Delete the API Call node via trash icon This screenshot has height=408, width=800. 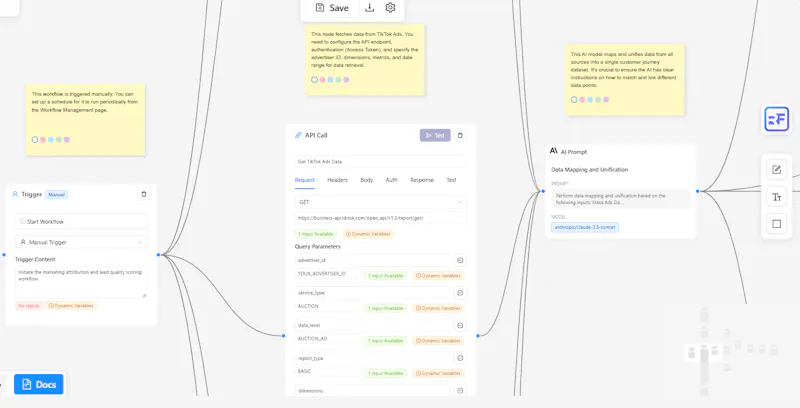[460, 136]
